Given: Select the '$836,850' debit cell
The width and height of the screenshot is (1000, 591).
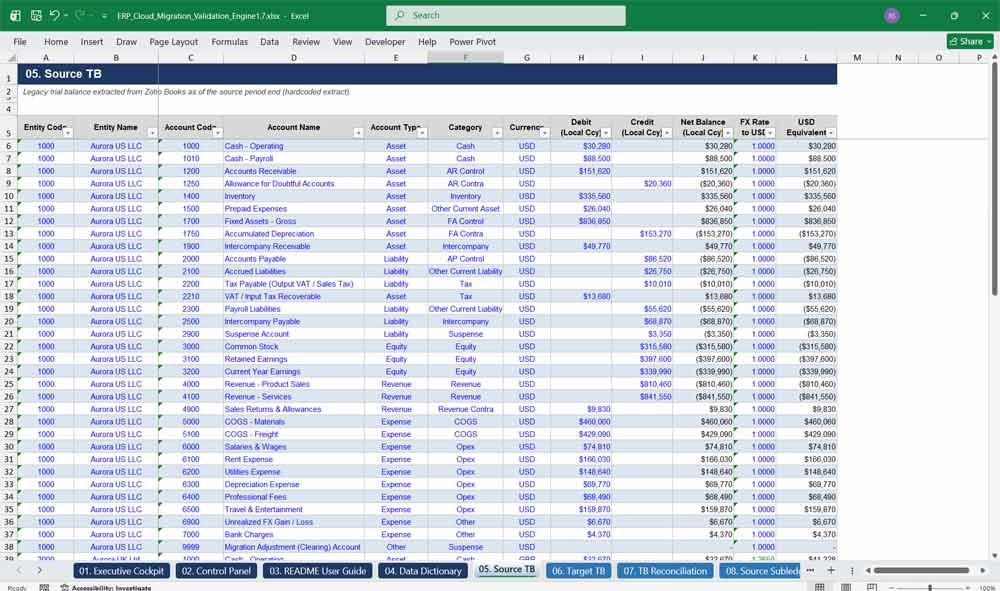Looking at the screenshot, I should pyautogui.click(x=581, y=221).
